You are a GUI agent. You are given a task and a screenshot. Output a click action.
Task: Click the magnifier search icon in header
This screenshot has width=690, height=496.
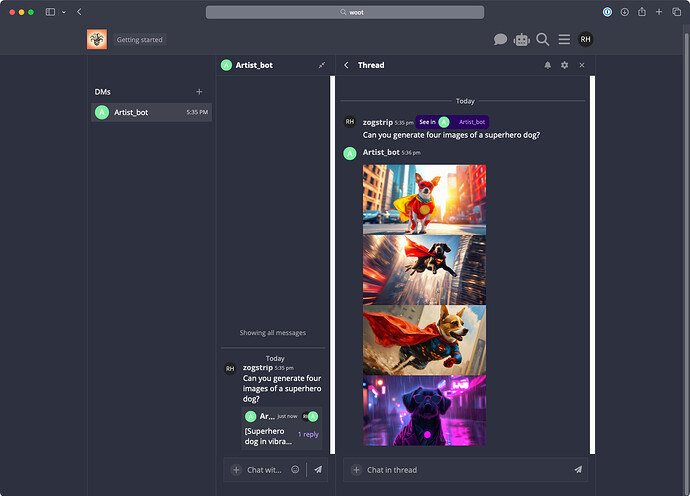pos(543,40)
